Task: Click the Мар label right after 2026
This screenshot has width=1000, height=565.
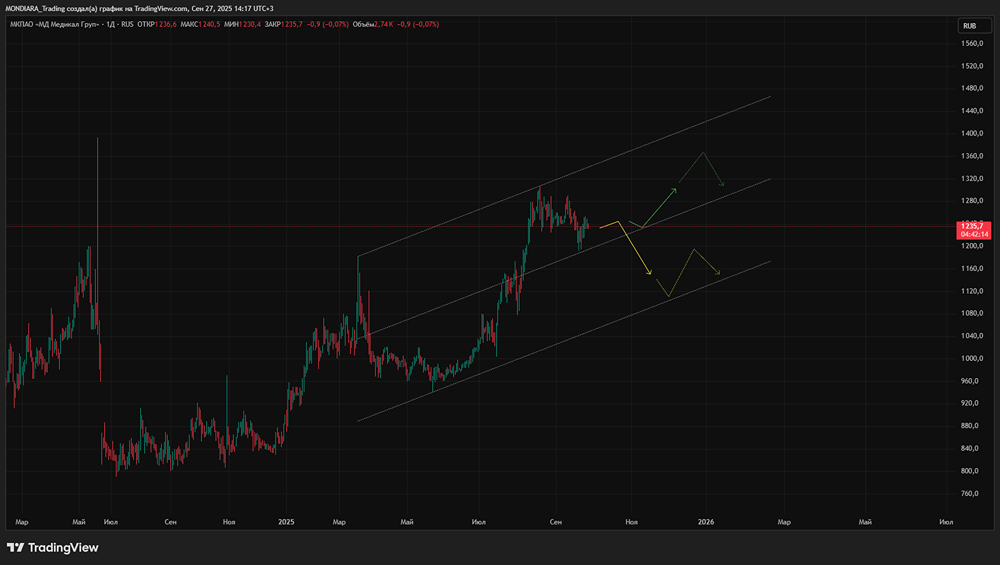Action: click(x=784, y=522)
